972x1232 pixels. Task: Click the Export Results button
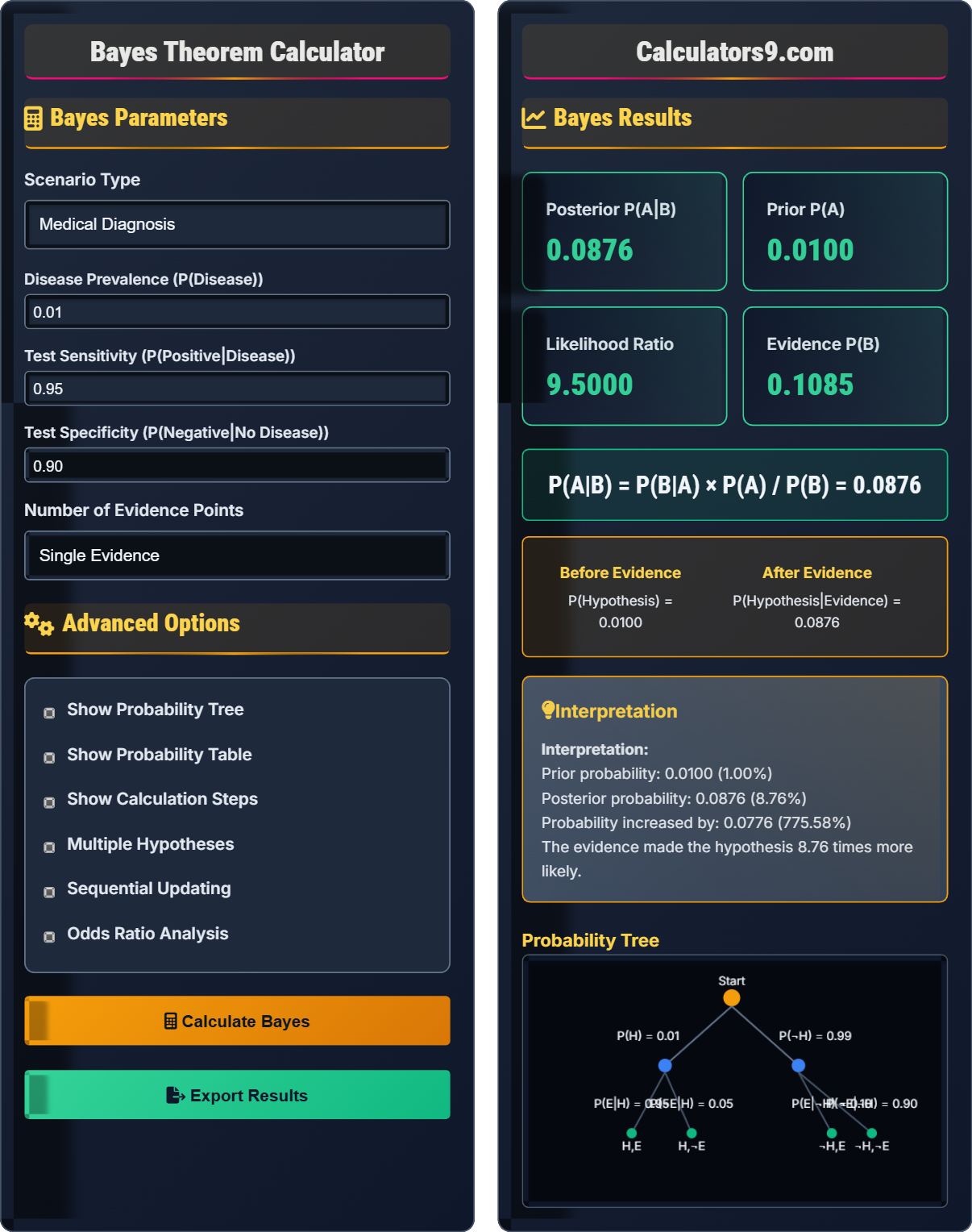(x=237, y=1095)
